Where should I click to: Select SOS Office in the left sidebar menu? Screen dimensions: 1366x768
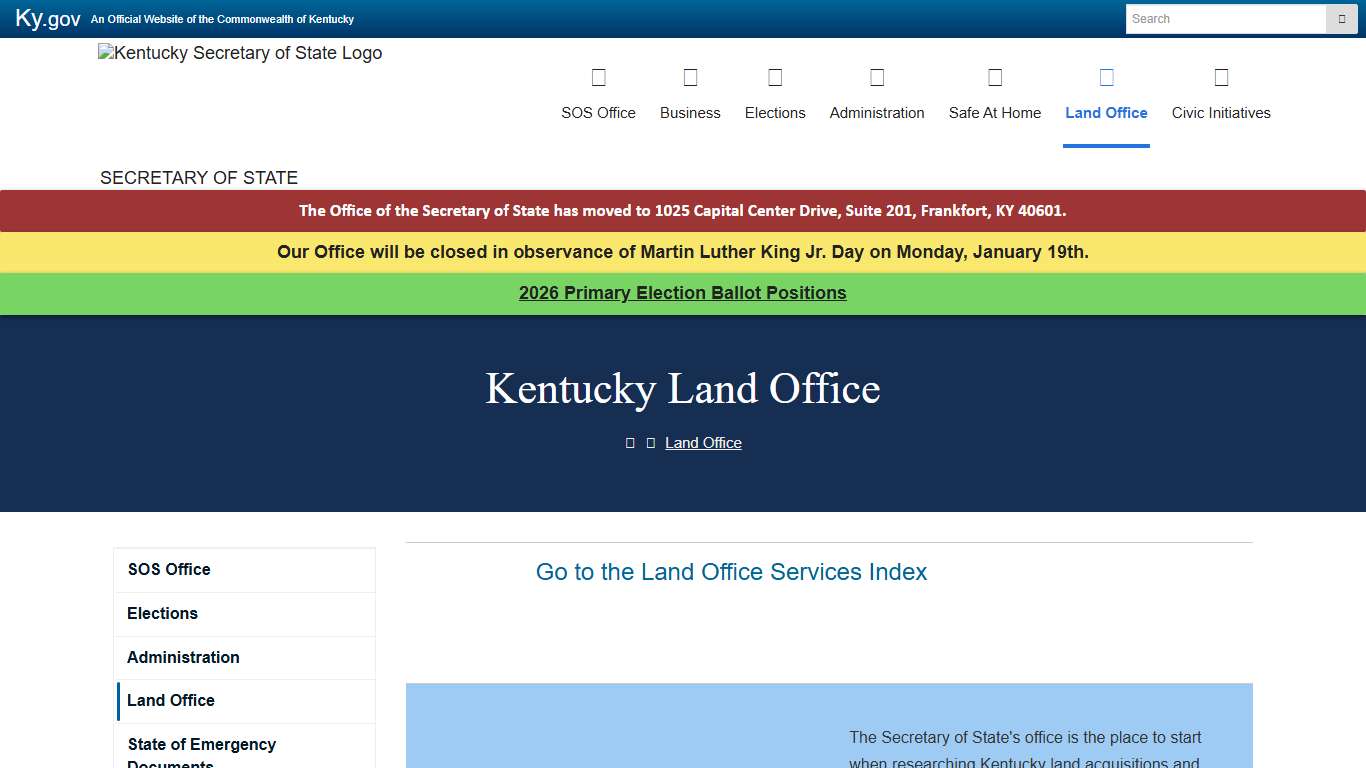(169, 569)
